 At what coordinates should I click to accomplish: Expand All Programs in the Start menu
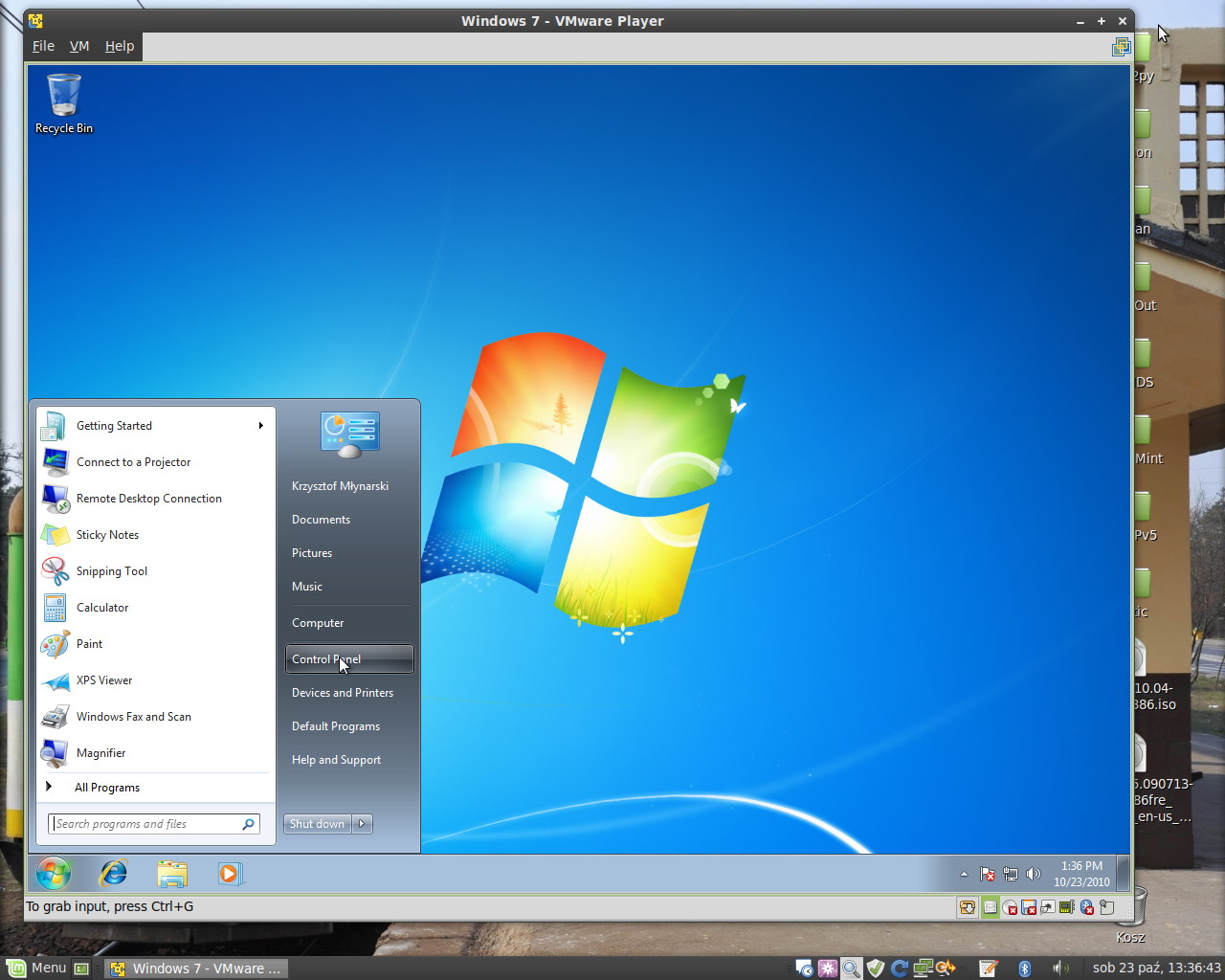[x=107, y=788]
